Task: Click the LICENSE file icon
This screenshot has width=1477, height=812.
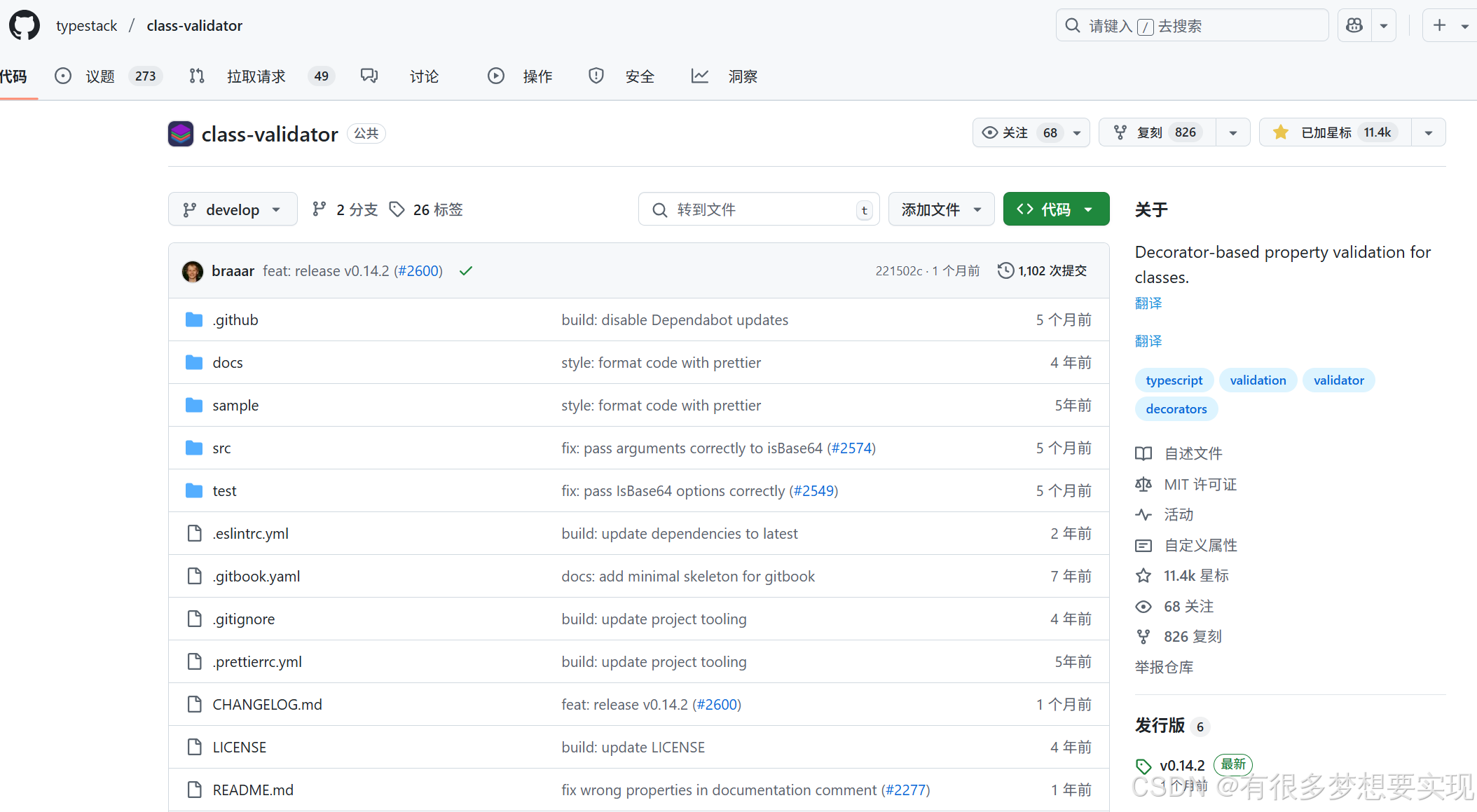Action: (194, 747)
